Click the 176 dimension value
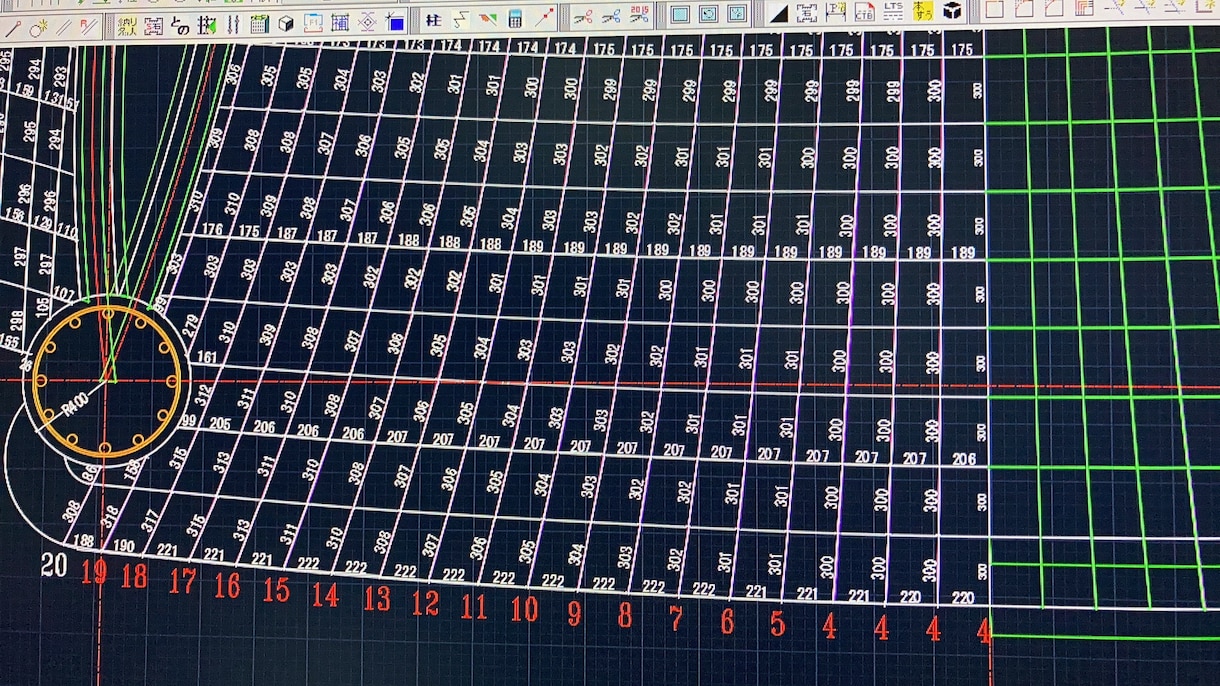1220x686 pixels. [x=212, y=229]
